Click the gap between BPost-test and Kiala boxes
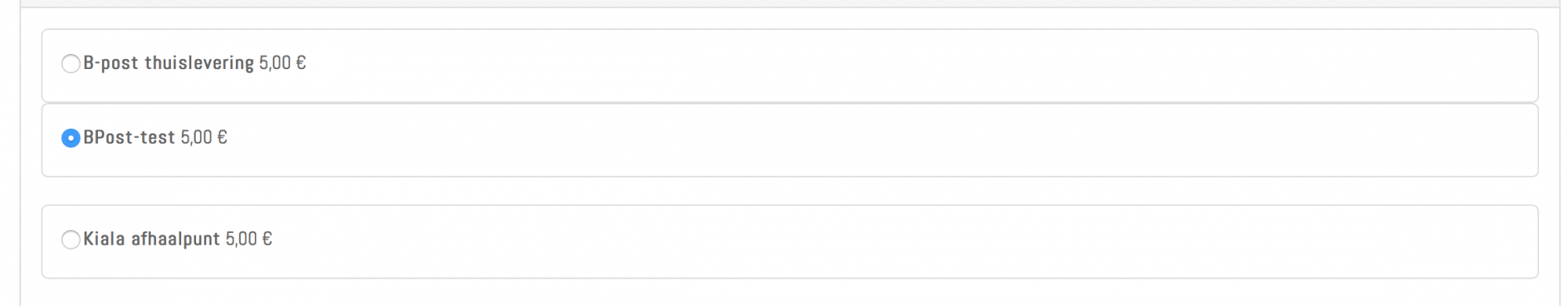1568x306 pixels. click(x=789, y=191)
